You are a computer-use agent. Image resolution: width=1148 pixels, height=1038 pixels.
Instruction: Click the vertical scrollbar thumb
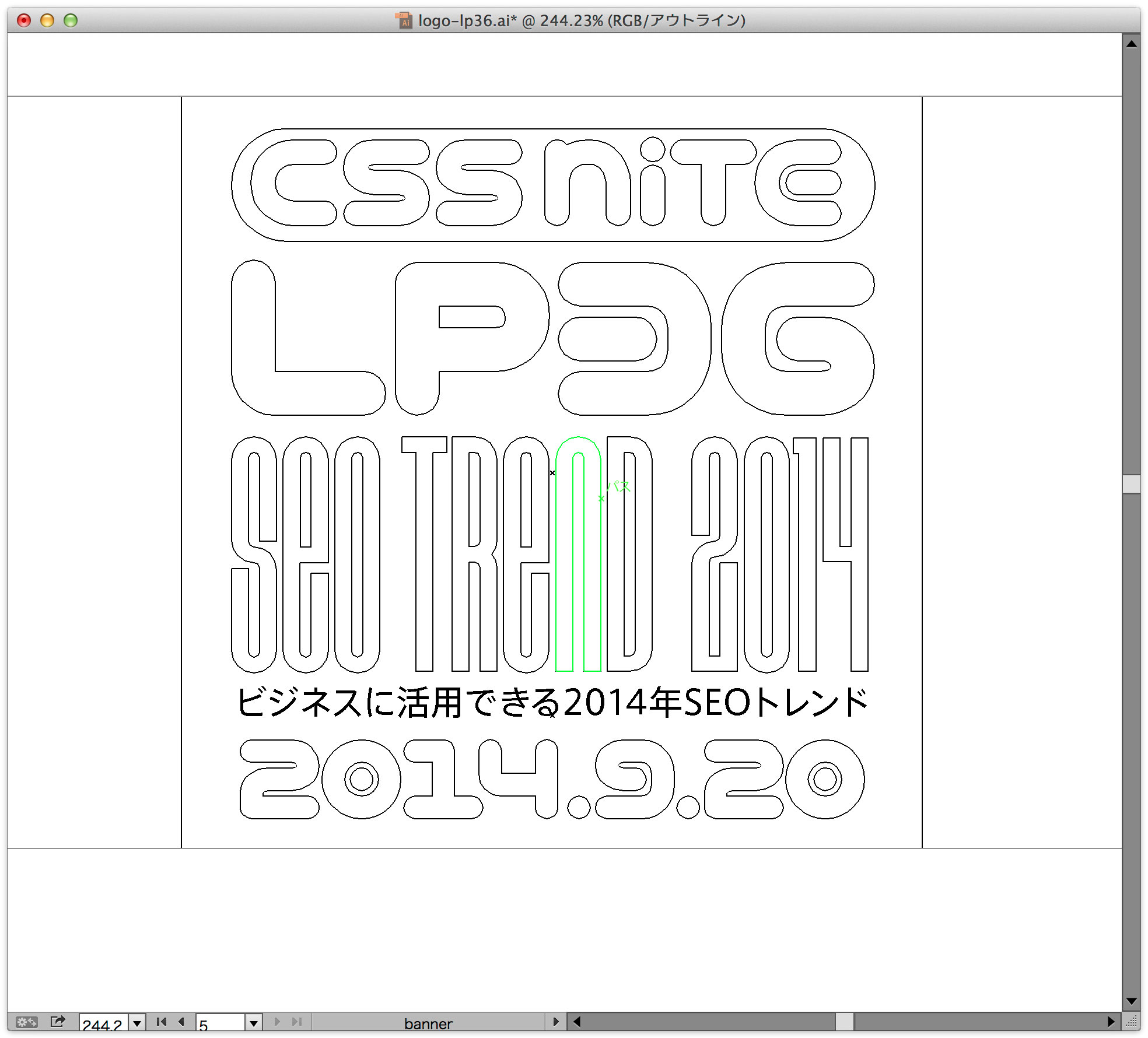[1132, 484]
